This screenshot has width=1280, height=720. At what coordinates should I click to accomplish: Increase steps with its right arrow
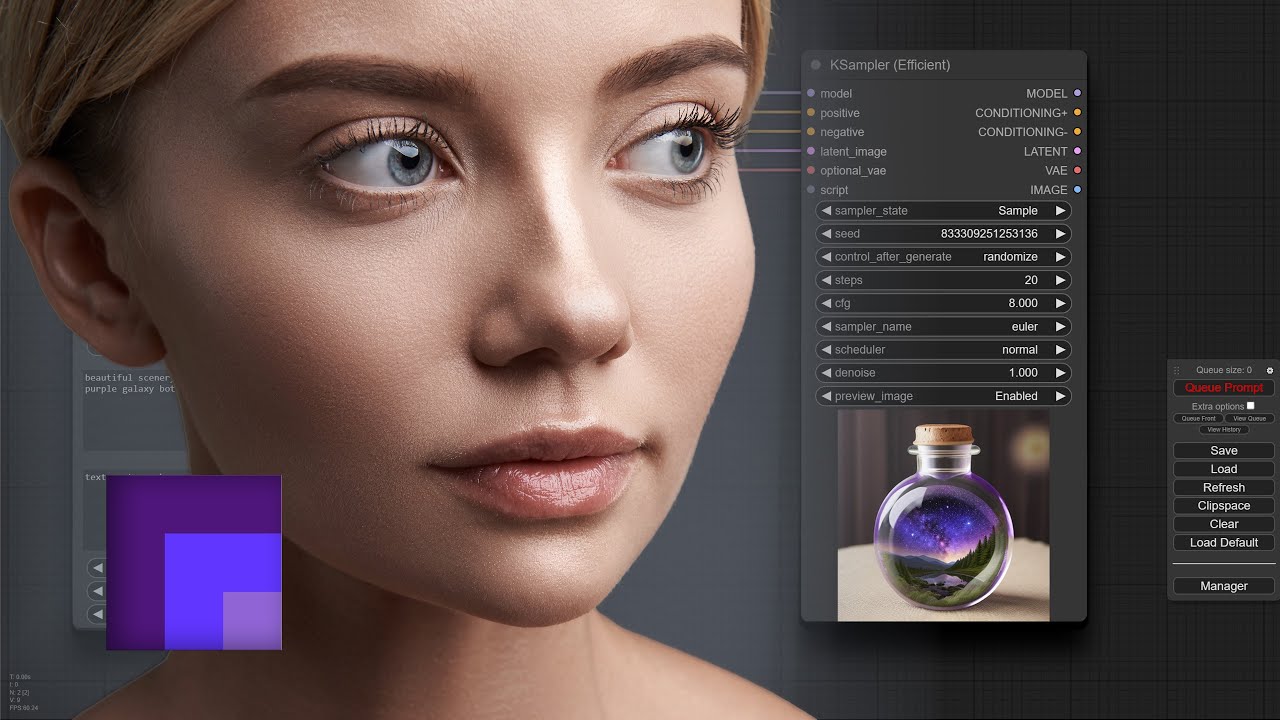tap(1060, 280)
